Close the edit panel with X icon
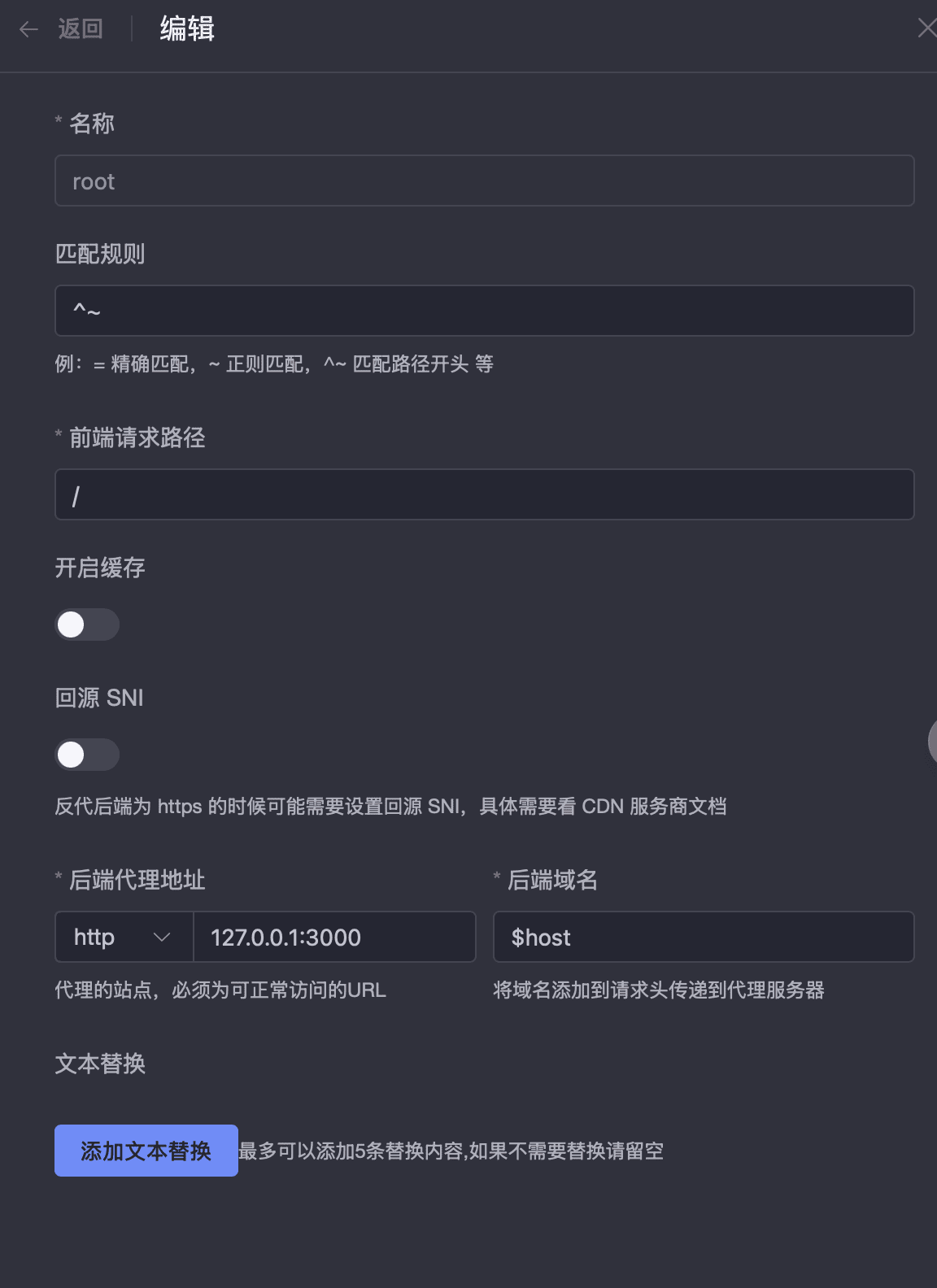The image size is (937, 1288). pos(926,28)
